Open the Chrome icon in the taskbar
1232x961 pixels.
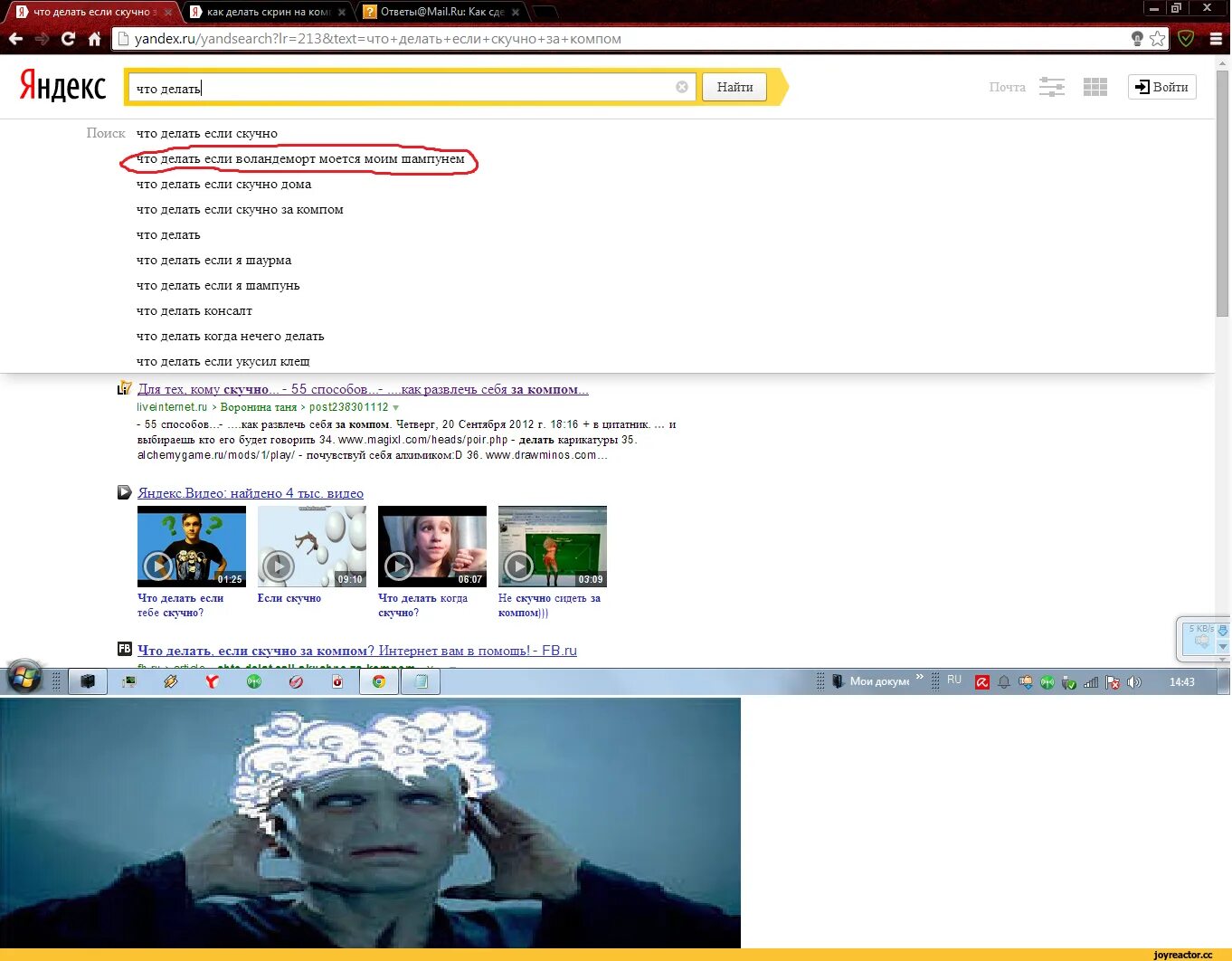(379, 681)
